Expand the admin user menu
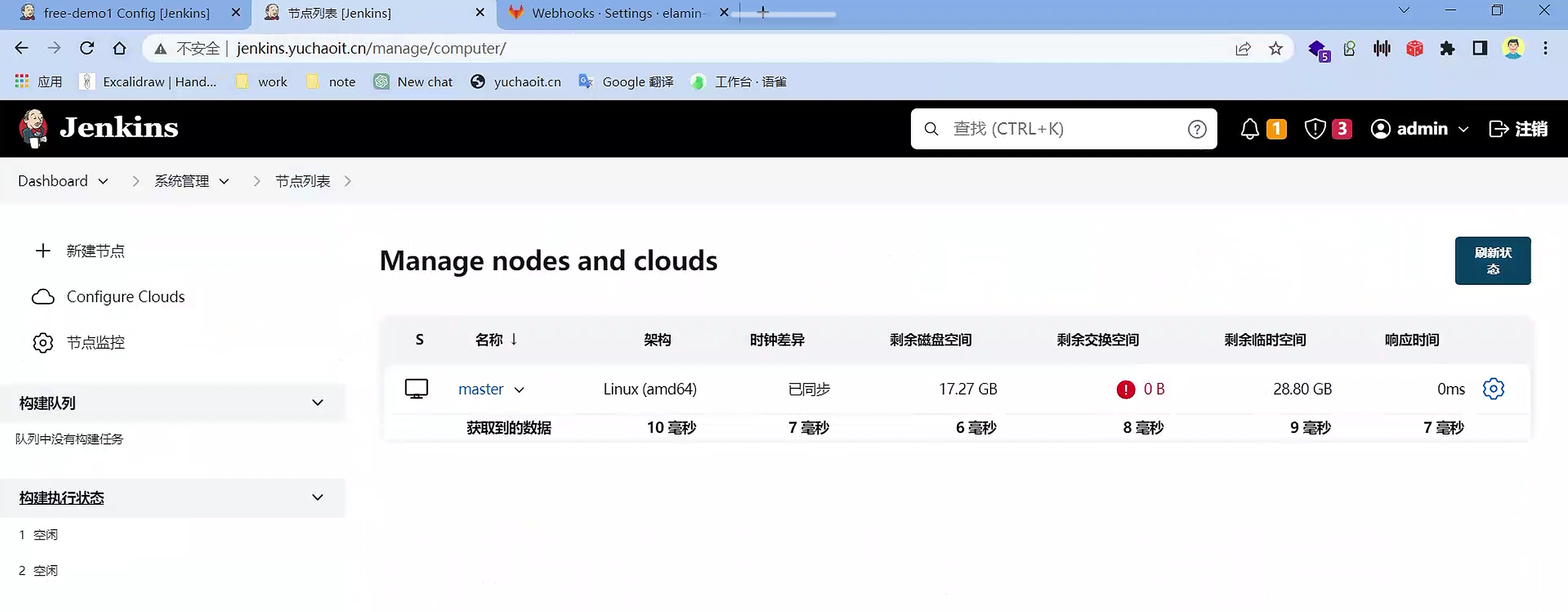1568x612 pixels. [x=1464, y=129]
